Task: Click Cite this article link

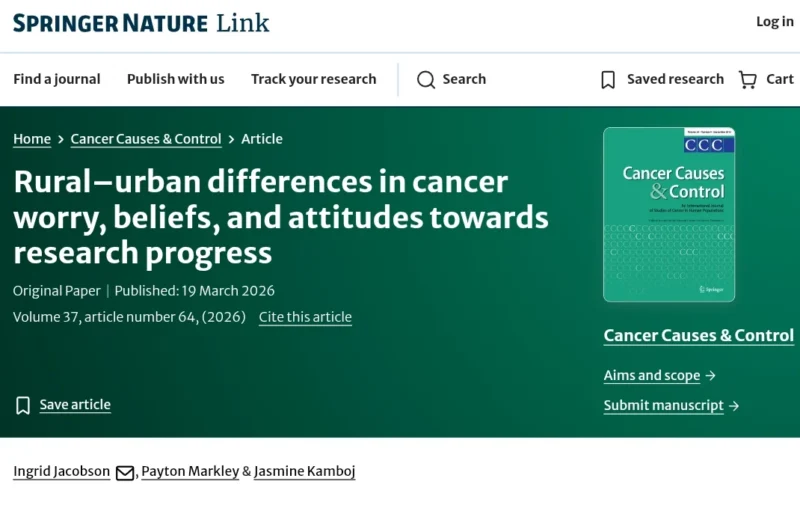Action: pyautogui.click(x=305, y=317)
